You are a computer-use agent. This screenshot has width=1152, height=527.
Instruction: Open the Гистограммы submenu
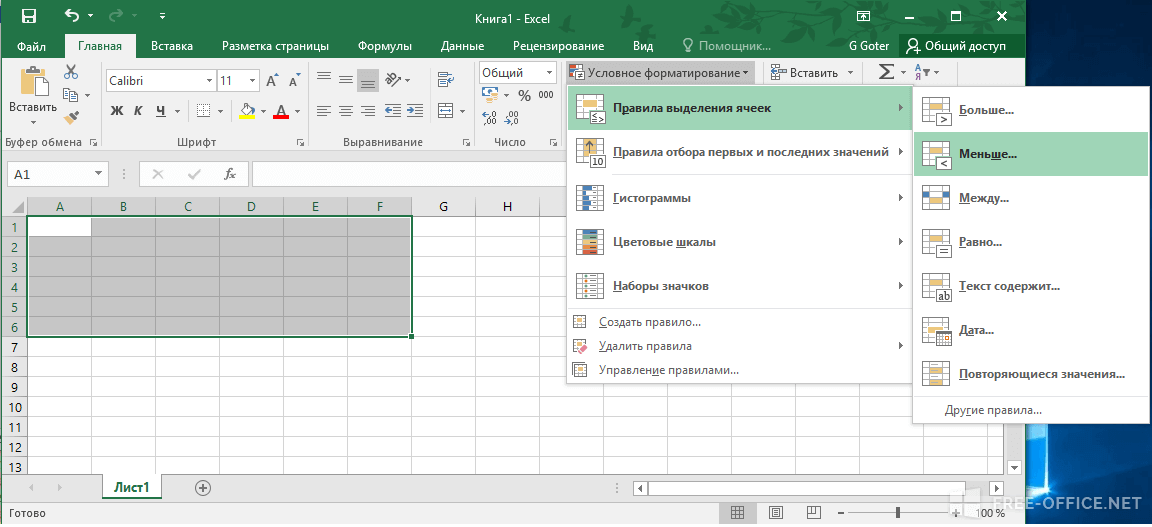740,198
